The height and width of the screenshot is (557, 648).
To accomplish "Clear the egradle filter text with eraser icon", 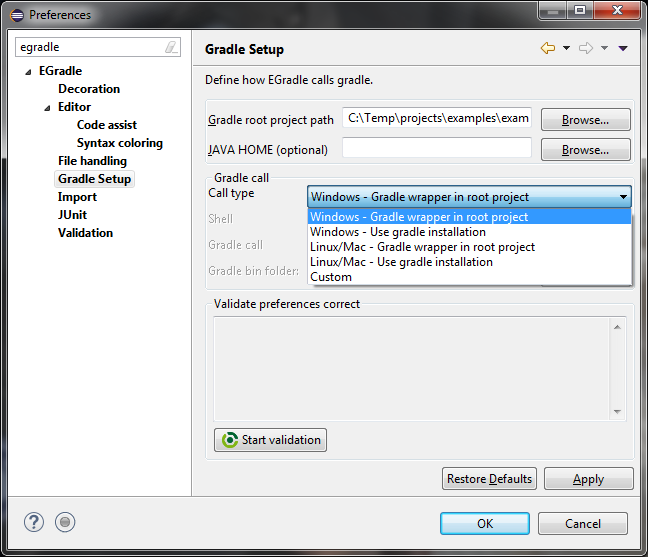I will pos(171,47).
